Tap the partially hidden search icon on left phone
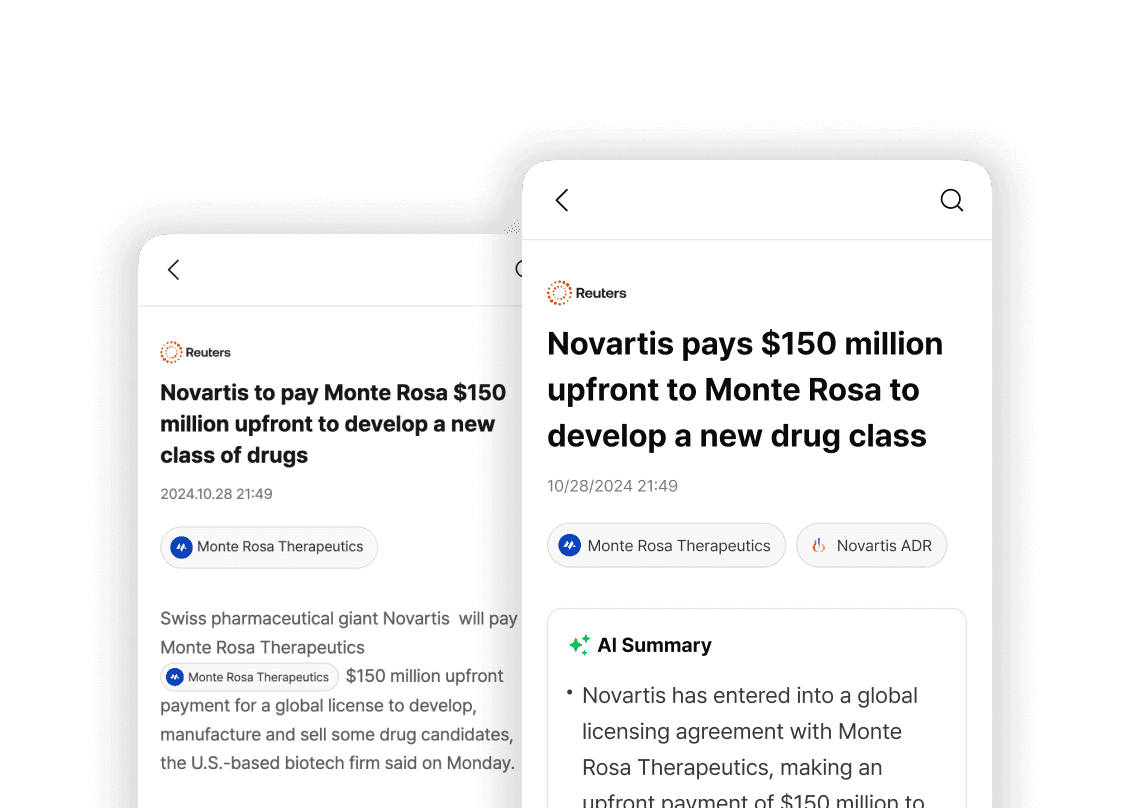1128x808 pixels. (519, 269)
